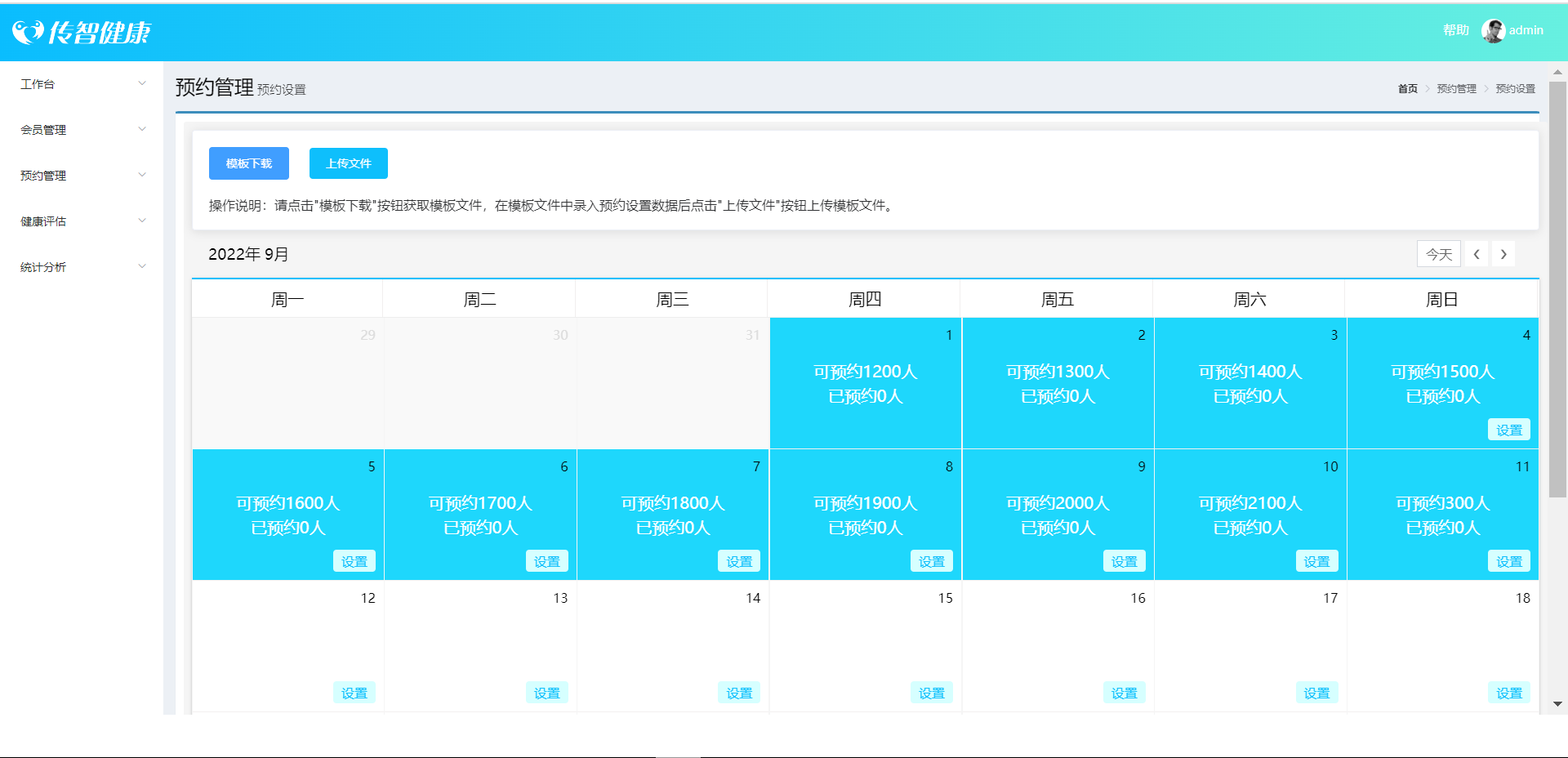Screen dimensions: 1568x758
Task: Click the 周日 column header
Action: coord(1442,300)
